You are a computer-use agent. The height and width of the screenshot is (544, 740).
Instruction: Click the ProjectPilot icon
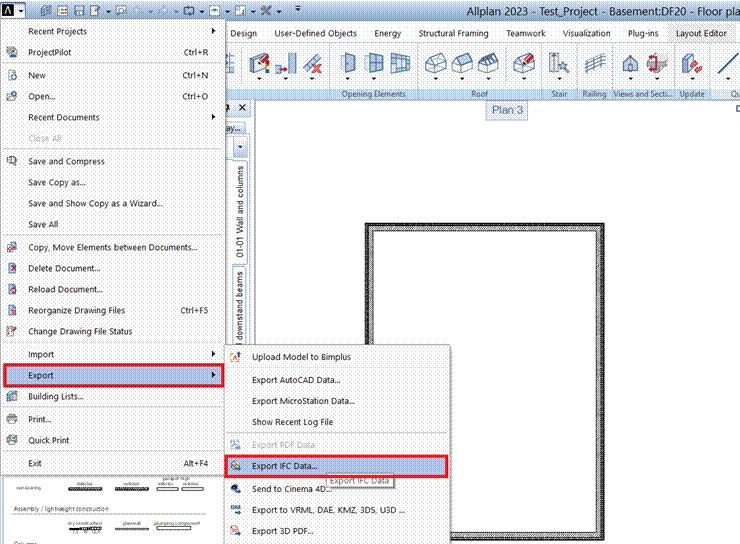(x=12, y=52)
